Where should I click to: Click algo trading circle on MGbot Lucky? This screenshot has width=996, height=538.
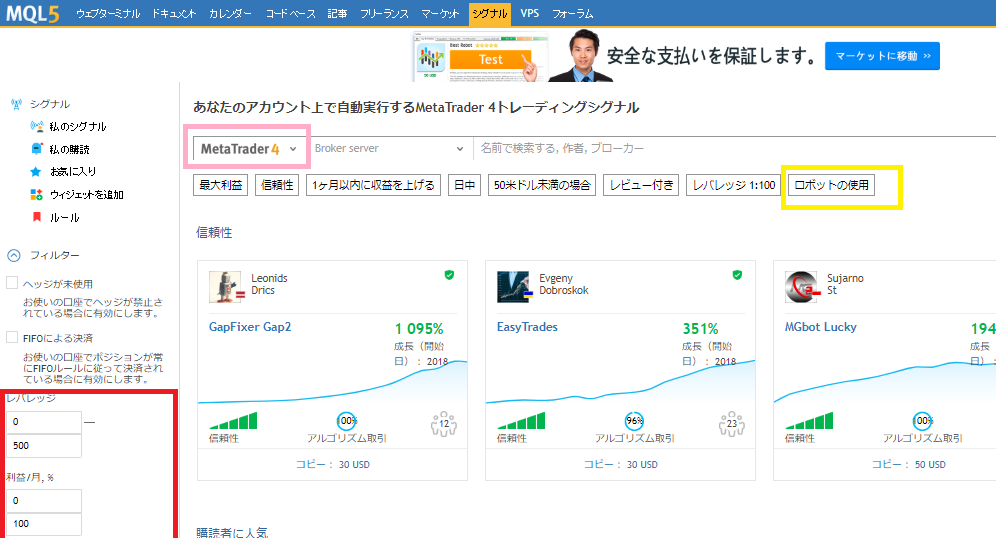(922, 420)
